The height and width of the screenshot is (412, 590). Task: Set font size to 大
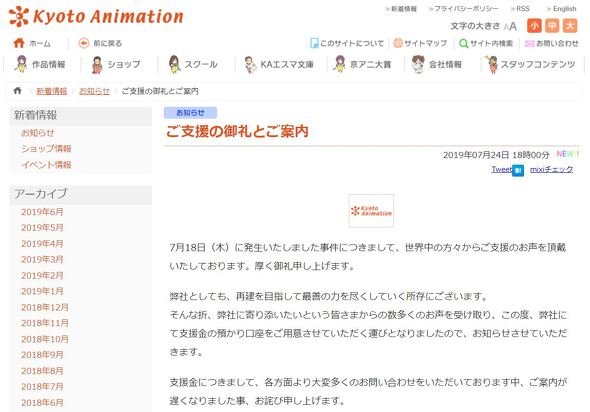click(x=570, y=26)
